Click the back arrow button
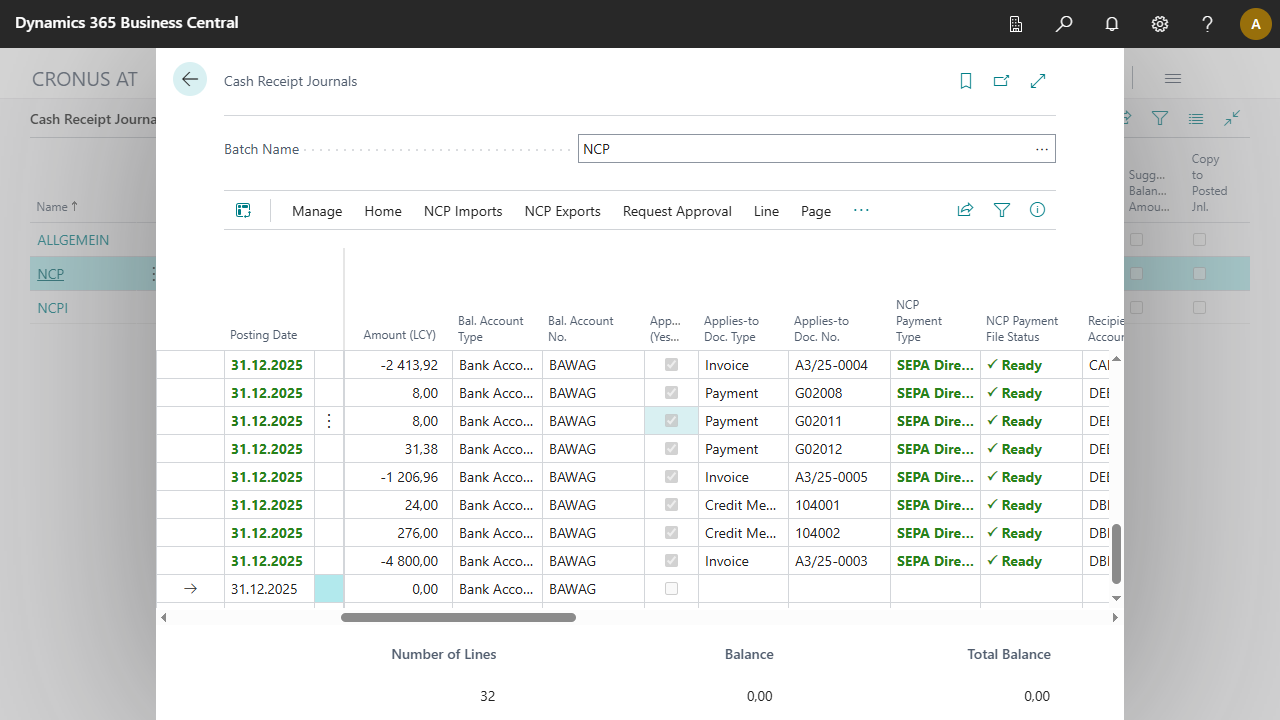1280x720 pixels. (x=190, y=80)
